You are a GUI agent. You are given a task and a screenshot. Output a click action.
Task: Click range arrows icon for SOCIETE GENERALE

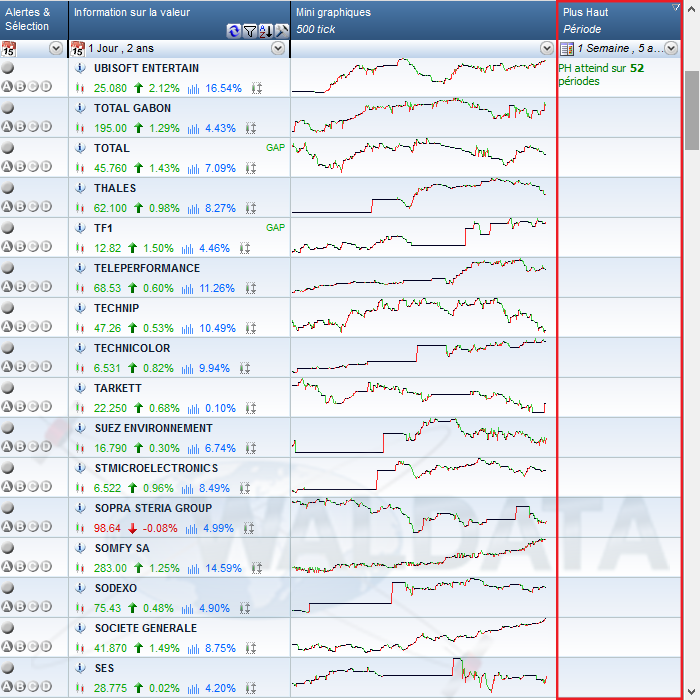(251, 648)
